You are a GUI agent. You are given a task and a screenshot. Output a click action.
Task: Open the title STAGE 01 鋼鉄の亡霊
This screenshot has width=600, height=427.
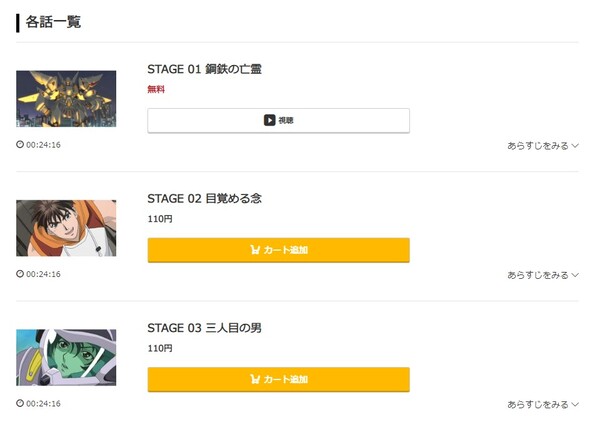point(204,69)
